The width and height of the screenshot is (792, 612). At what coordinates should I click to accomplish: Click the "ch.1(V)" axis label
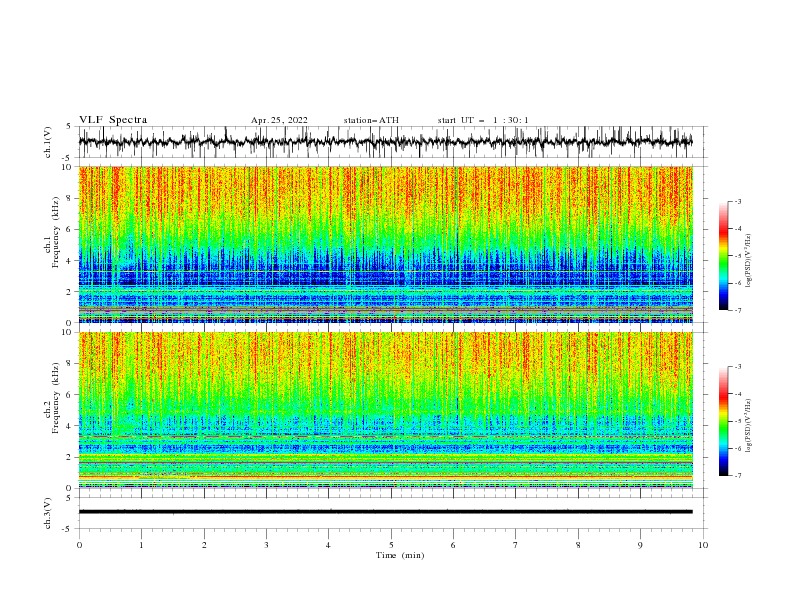pos(48,142)
